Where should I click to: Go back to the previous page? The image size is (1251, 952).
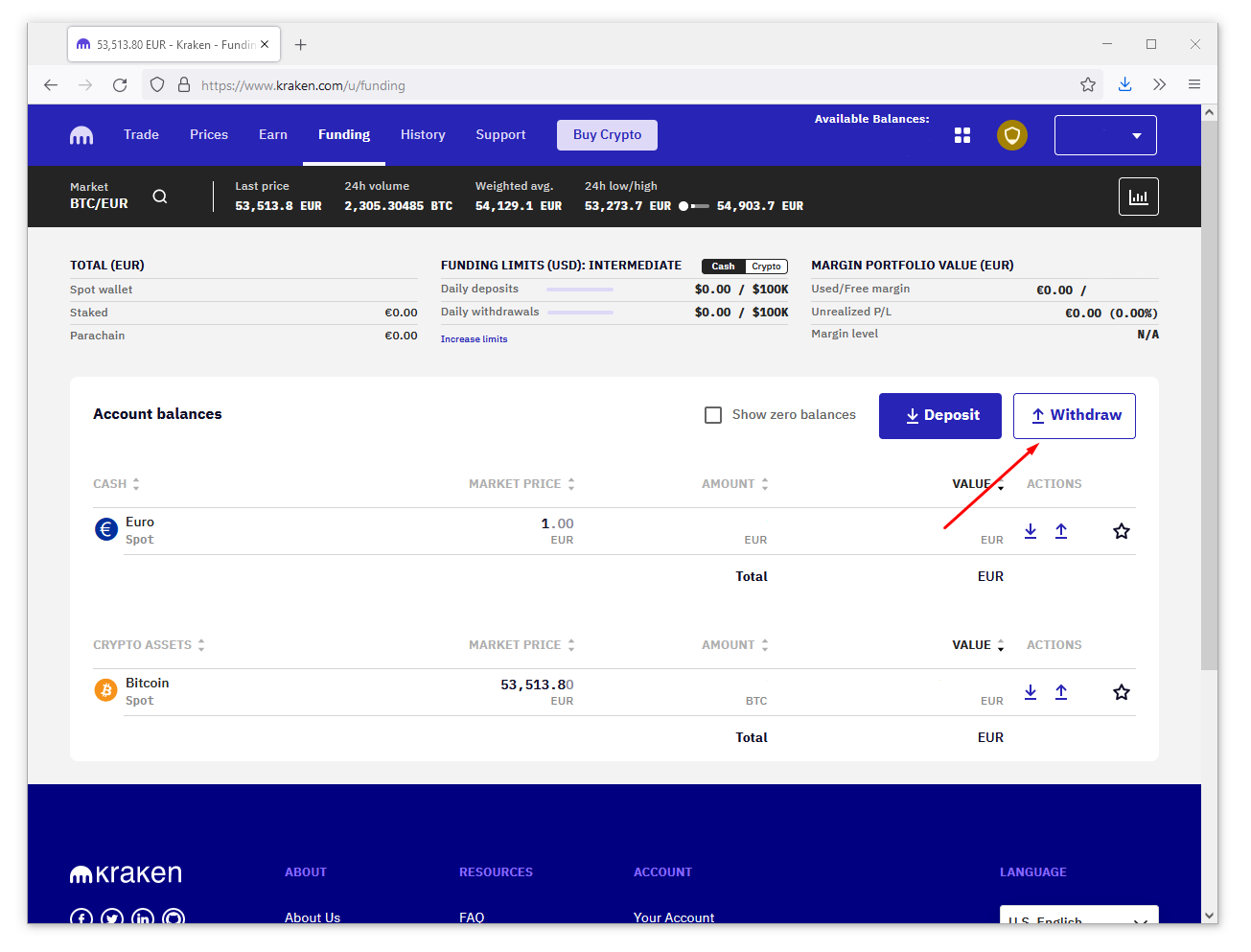tap(51, 85)
